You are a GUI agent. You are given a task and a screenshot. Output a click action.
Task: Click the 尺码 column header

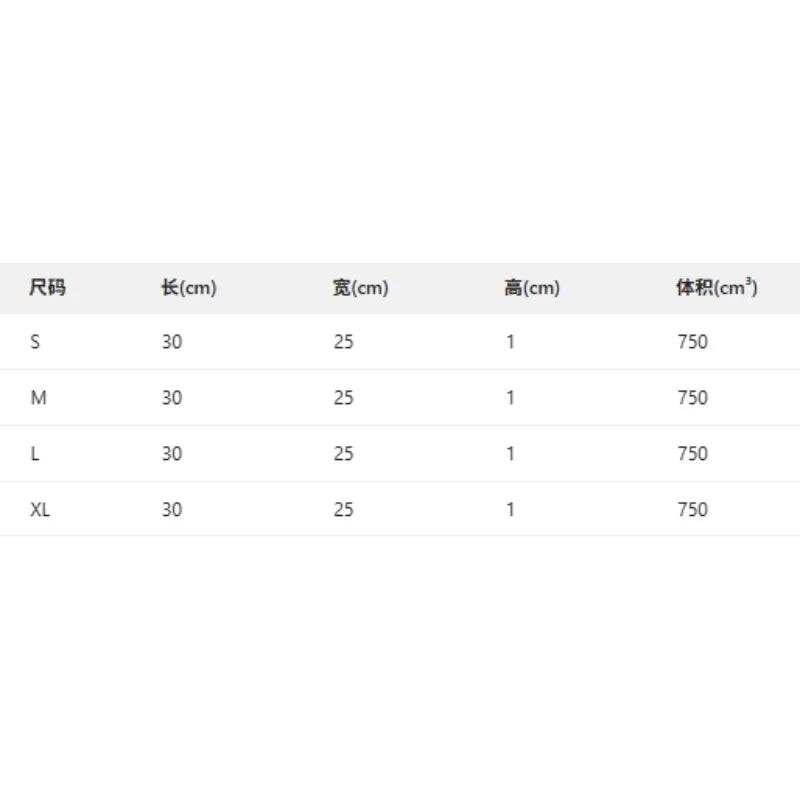[48, 288]
